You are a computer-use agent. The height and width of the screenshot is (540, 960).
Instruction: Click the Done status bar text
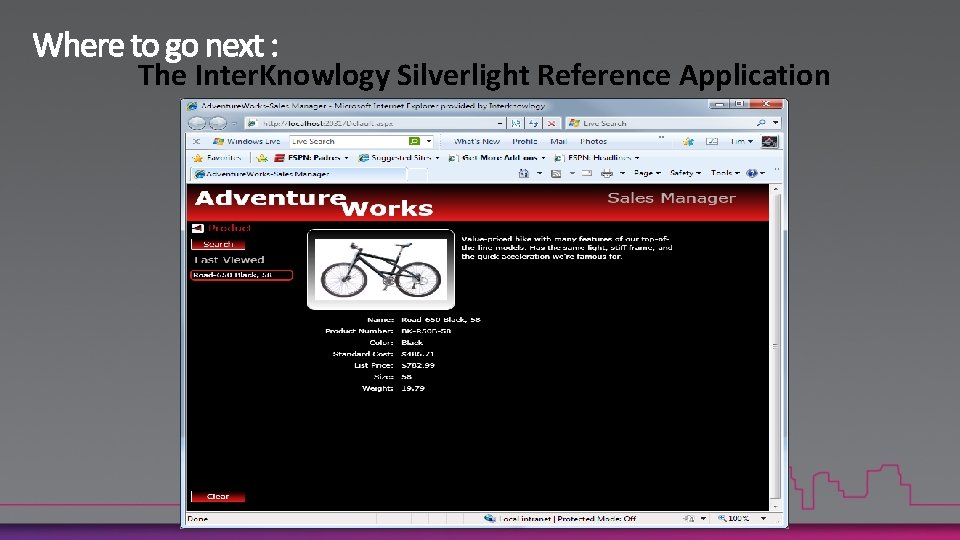tap(197, 519)
